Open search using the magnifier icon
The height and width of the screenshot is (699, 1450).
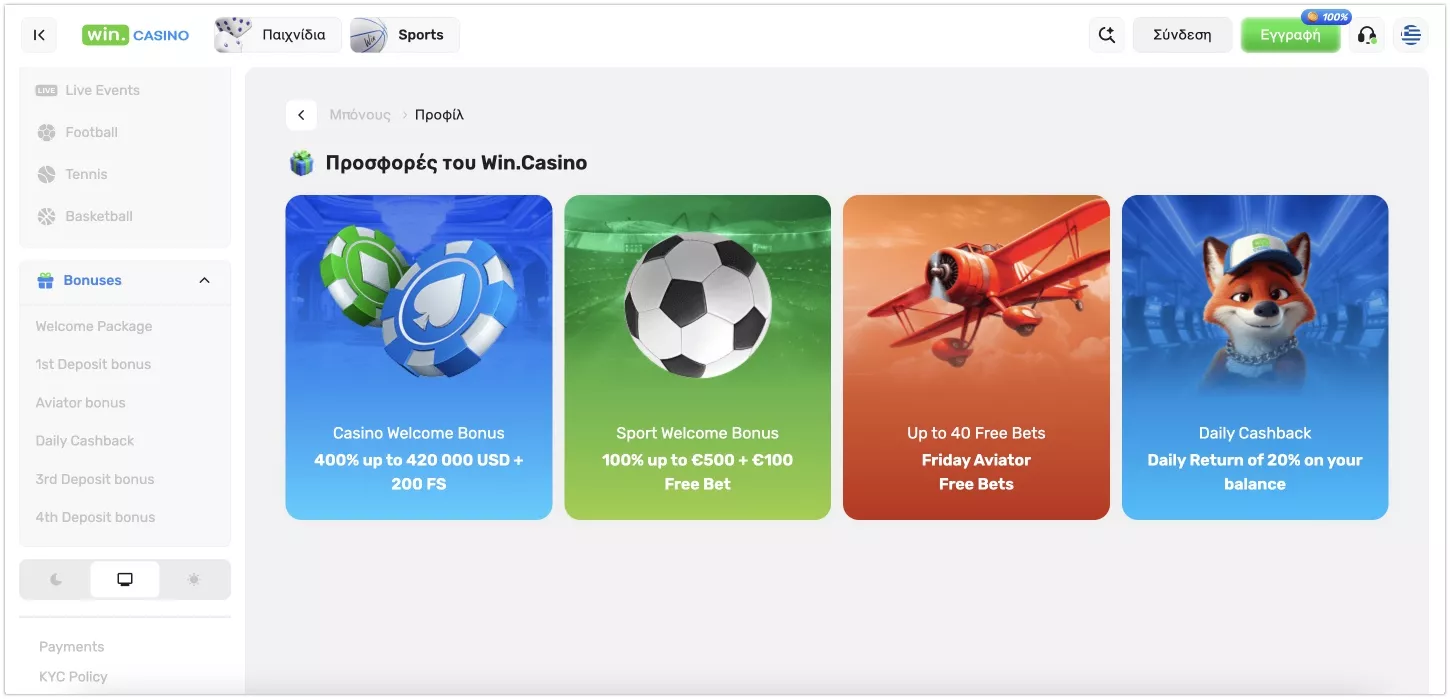coord(1106,35)
